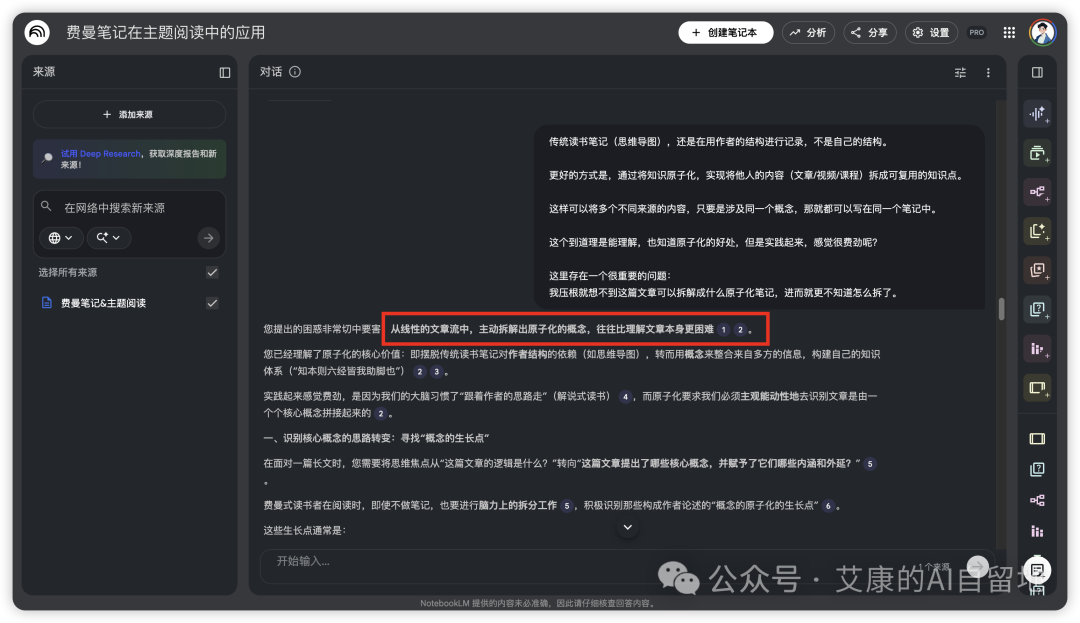Click the 来源 panel heading
The image size is (1080, 623).
(44, 72)
